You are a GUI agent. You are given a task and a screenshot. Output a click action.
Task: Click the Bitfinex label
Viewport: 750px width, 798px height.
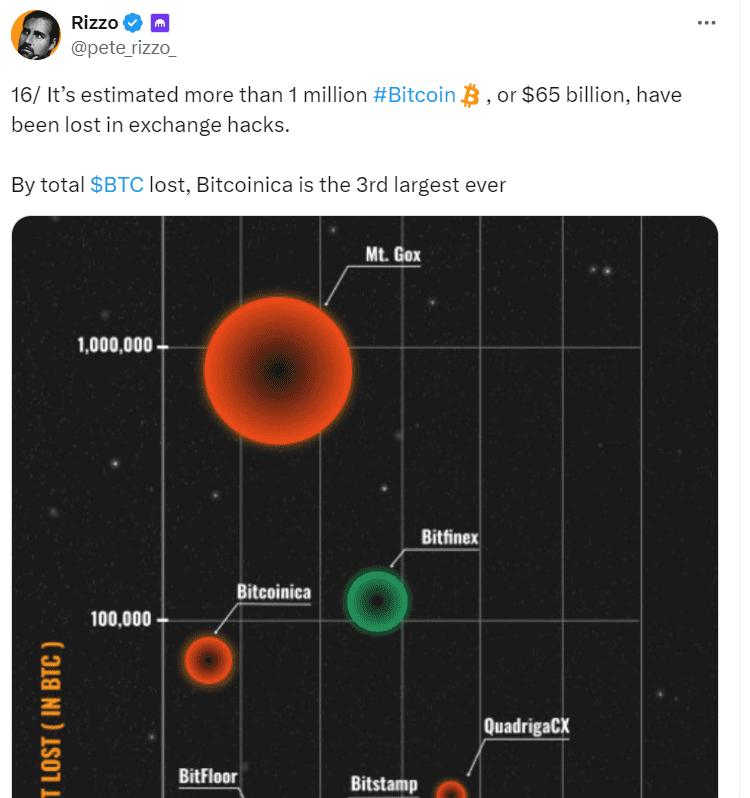[x=449, y=538]
